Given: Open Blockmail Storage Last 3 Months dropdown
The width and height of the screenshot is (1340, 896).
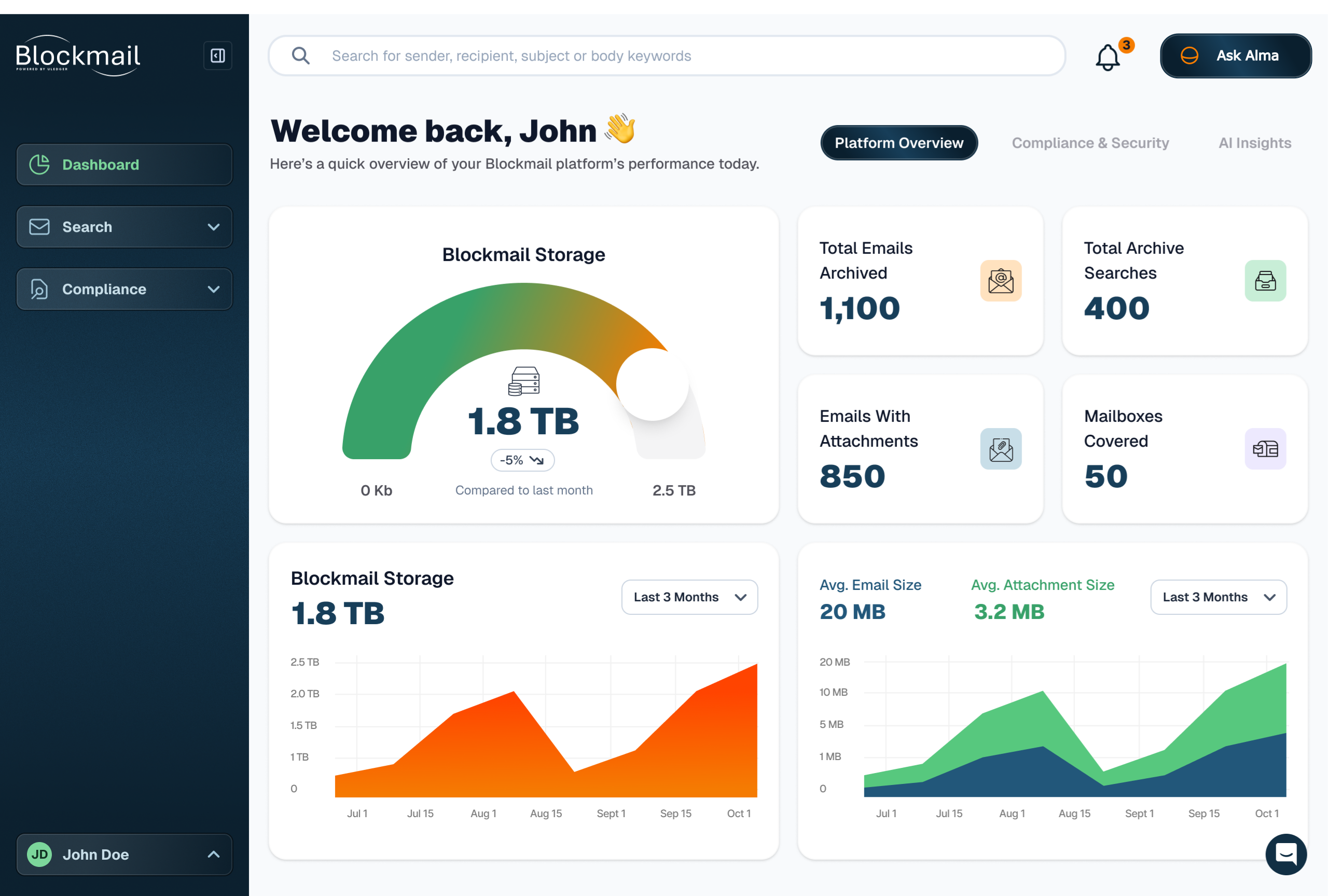Looking at the screenshot, I should click(x=689, y=597).
